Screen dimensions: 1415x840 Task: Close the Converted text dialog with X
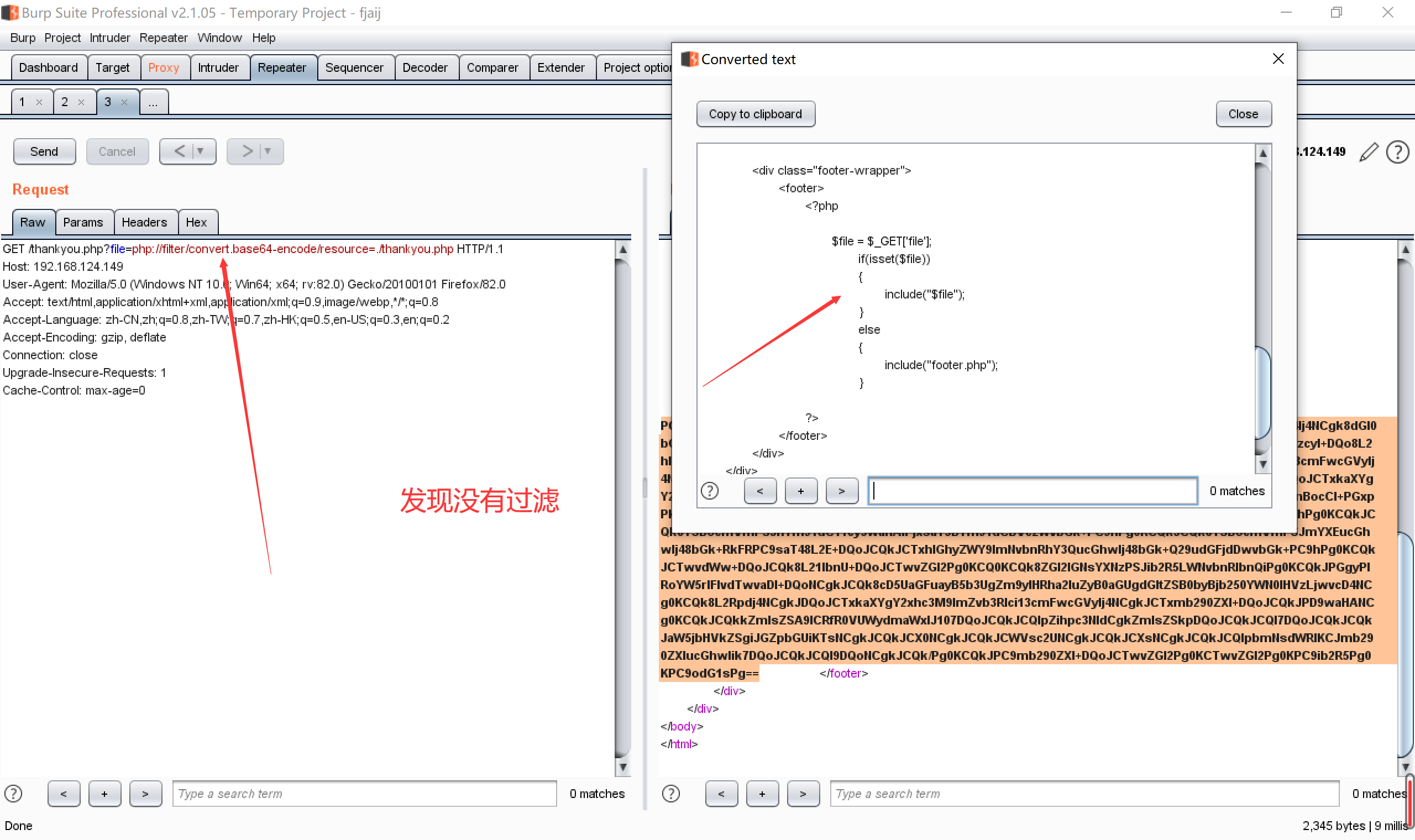click(x=1278, y=59)
